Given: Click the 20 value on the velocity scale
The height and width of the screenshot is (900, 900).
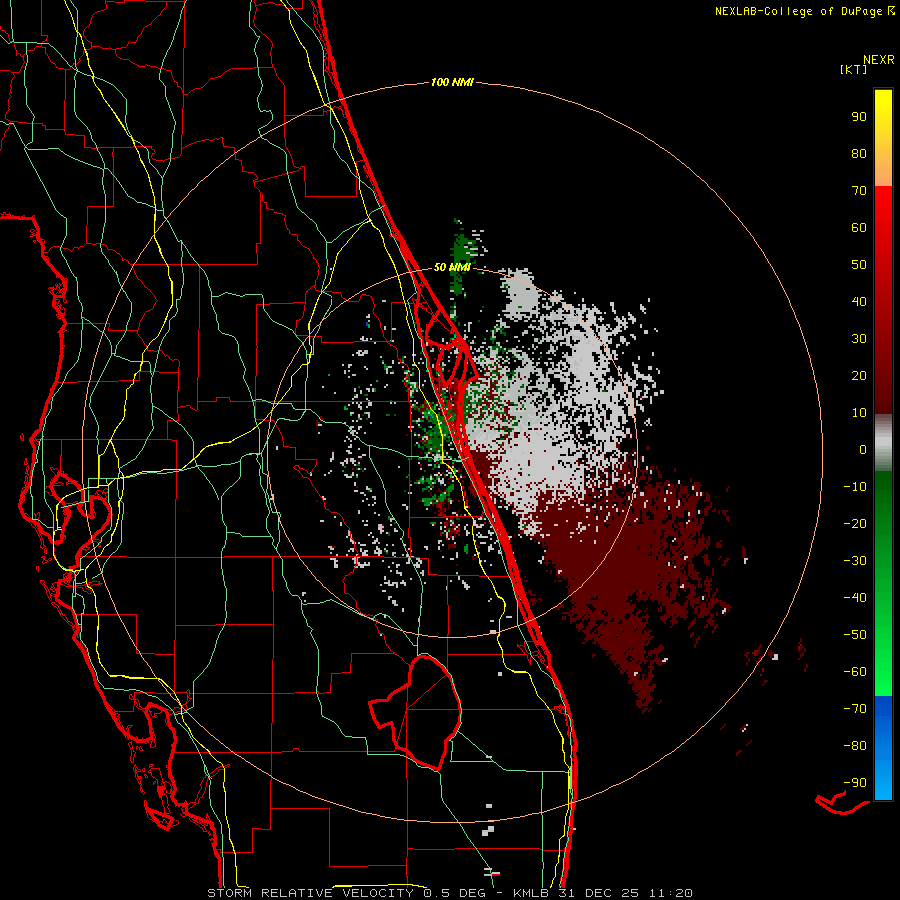Looking at the screenshot, I should (859, 375).
